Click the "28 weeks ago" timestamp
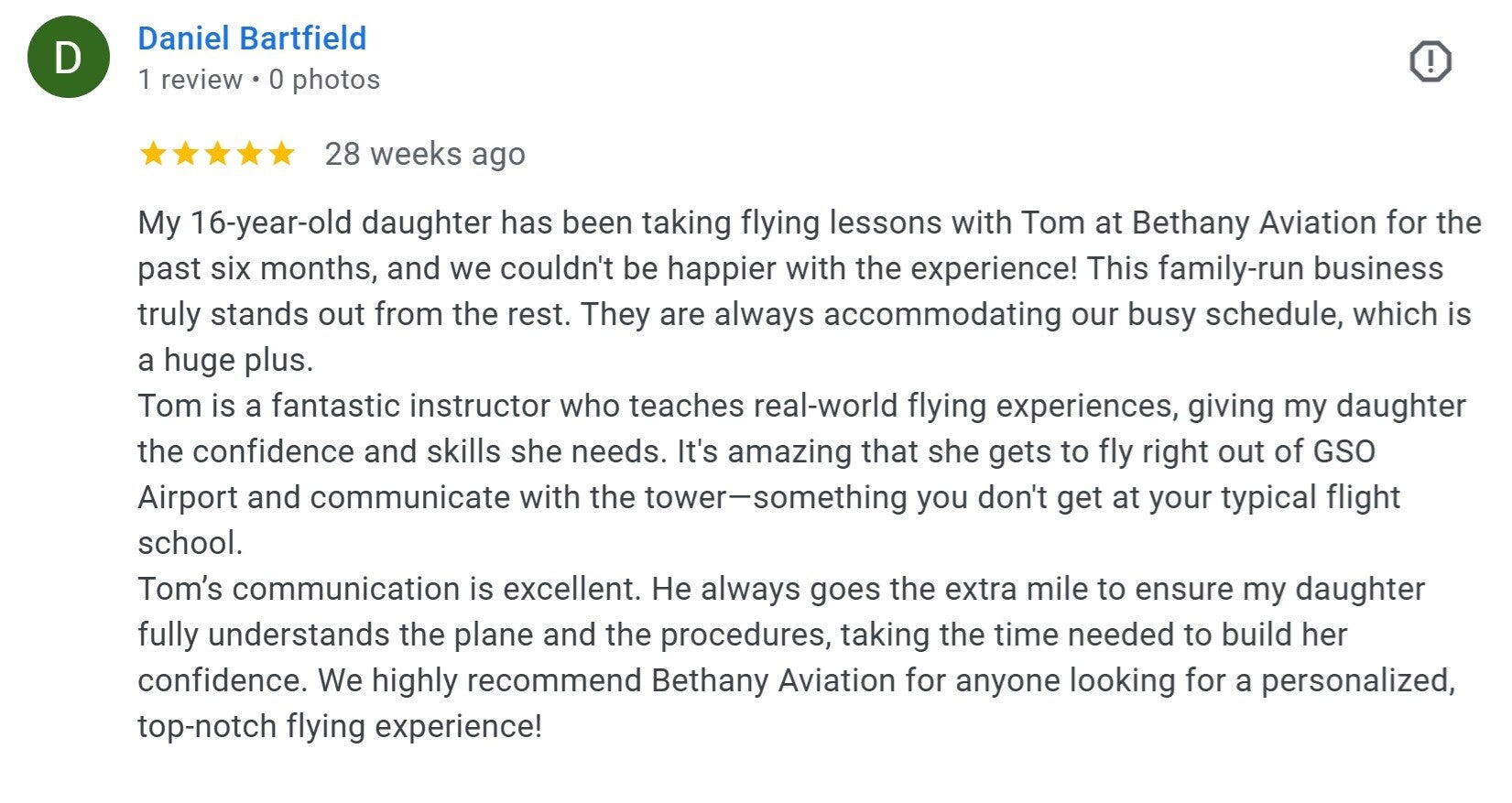 425,154
